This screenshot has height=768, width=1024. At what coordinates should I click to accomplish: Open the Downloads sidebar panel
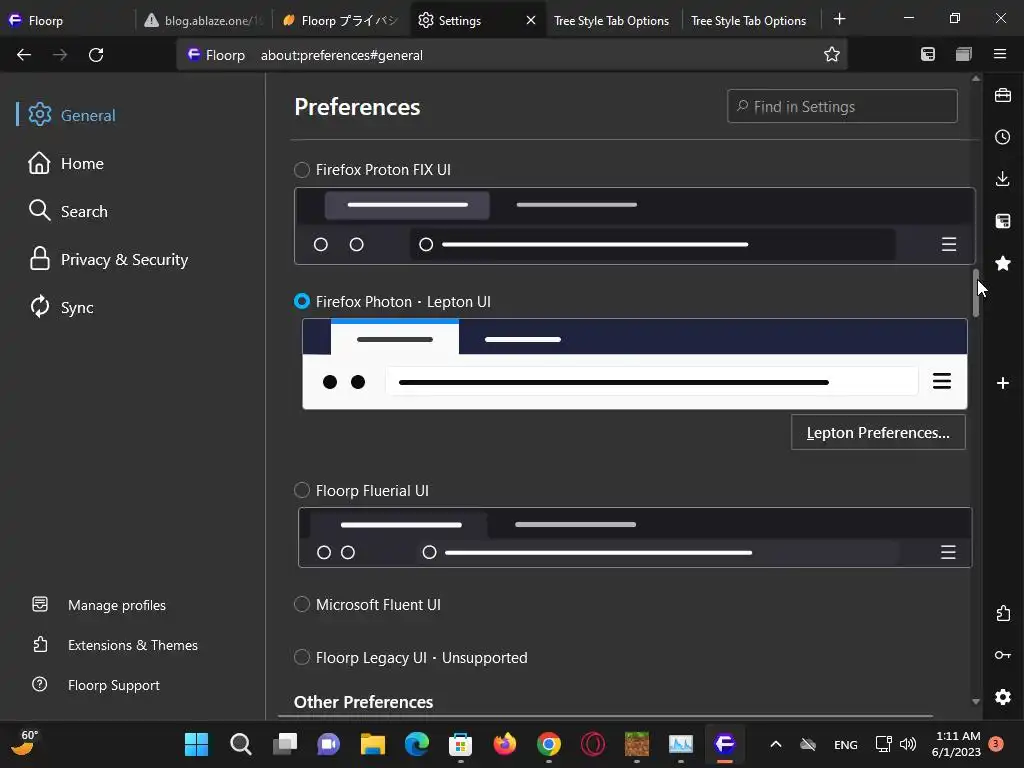1002,179
